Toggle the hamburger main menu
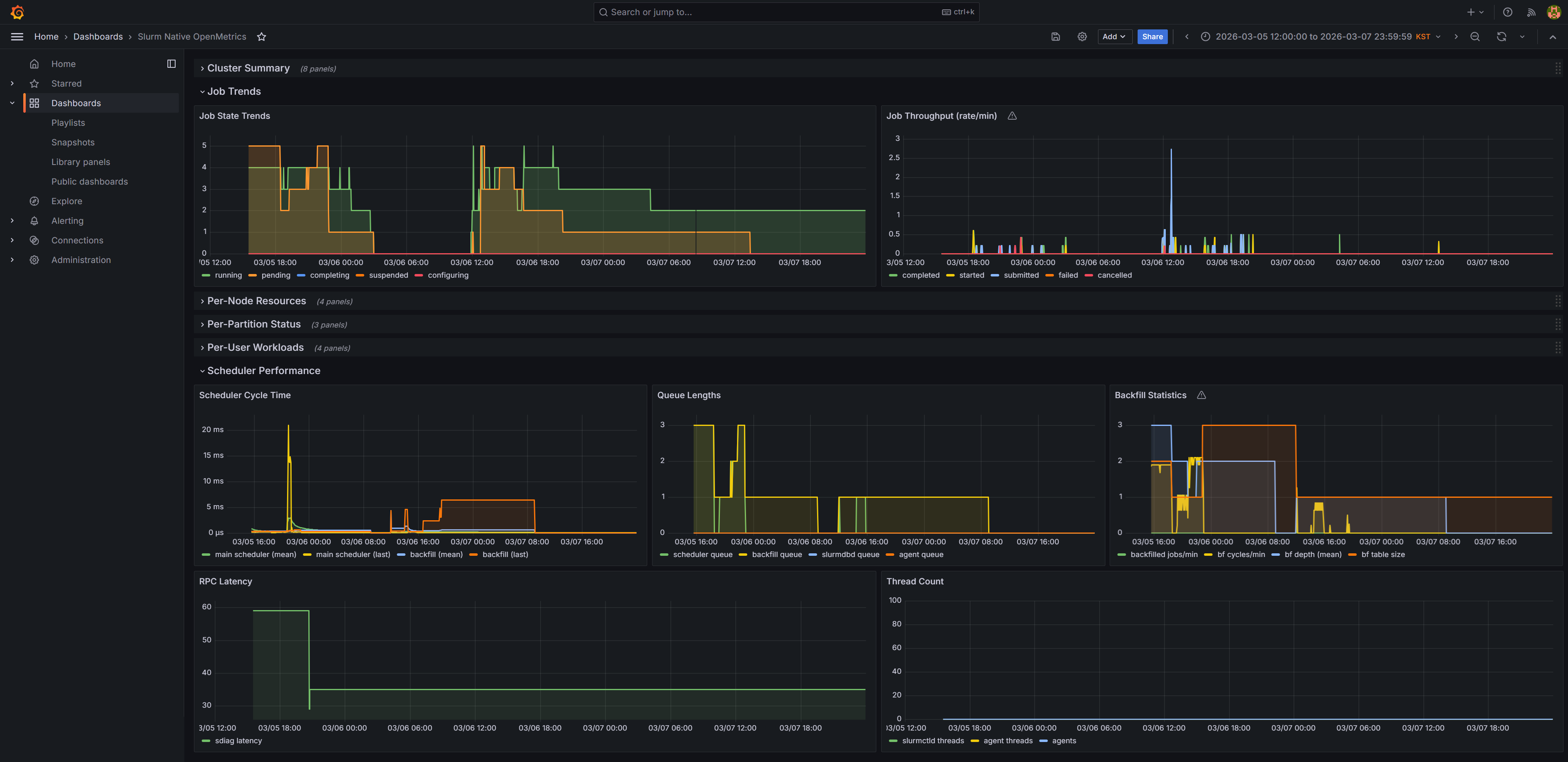The height and width of the screenshot is (762, 1568). pyautogui.click(x=17, y=36)
